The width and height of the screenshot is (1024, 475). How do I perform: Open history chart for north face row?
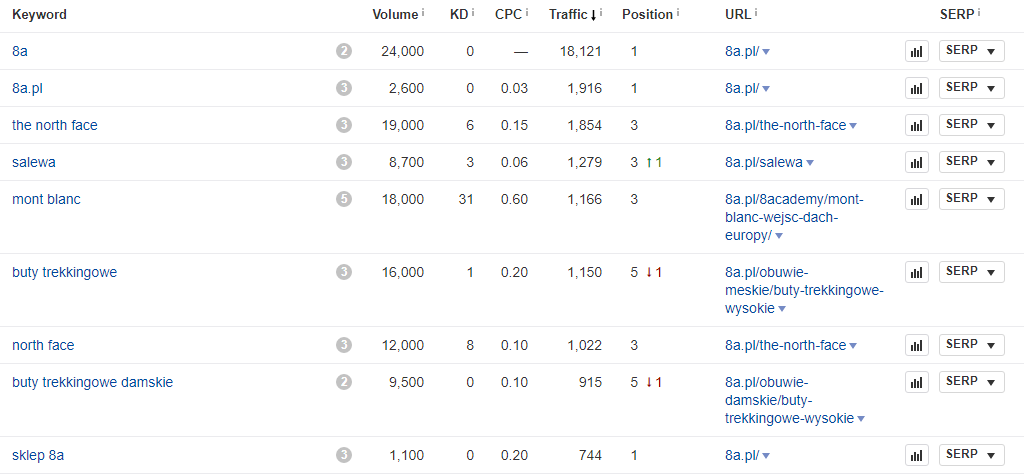(x=917, y=345)
